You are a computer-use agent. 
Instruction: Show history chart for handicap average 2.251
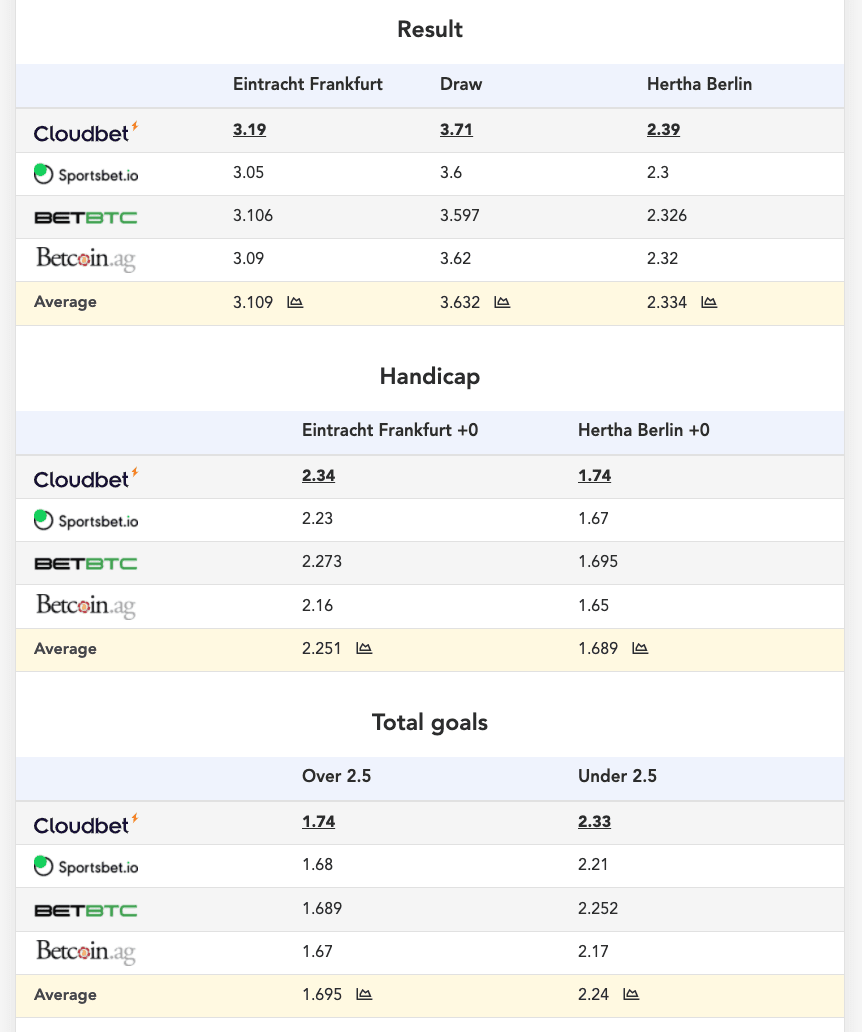(364, 648)
